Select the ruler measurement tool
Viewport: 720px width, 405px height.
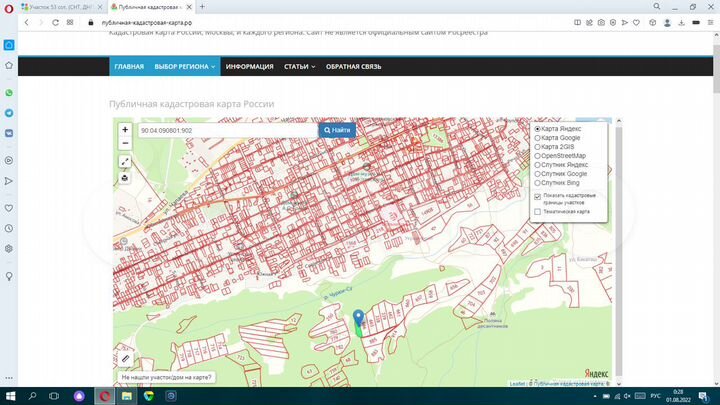(x=125, y=359)
